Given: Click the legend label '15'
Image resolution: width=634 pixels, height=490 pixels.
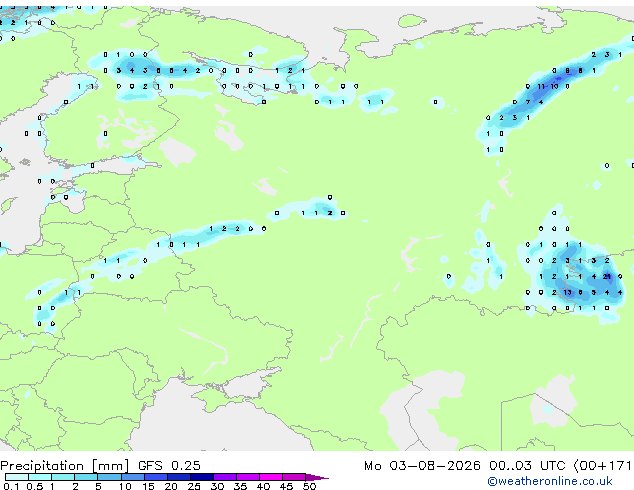Looking at the screenshot, I should 148,486.
